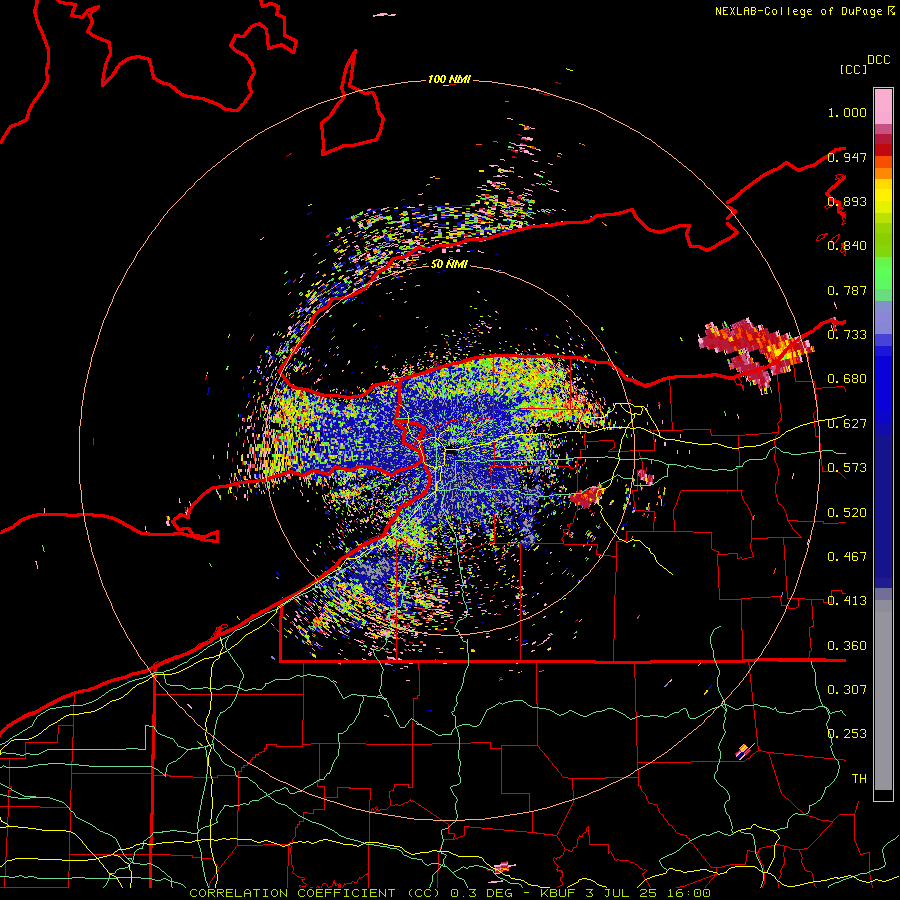The height and width of the screenshot is (900, 900).
Task: Click the 100 NMI range ring label
Action: [449, 79]
